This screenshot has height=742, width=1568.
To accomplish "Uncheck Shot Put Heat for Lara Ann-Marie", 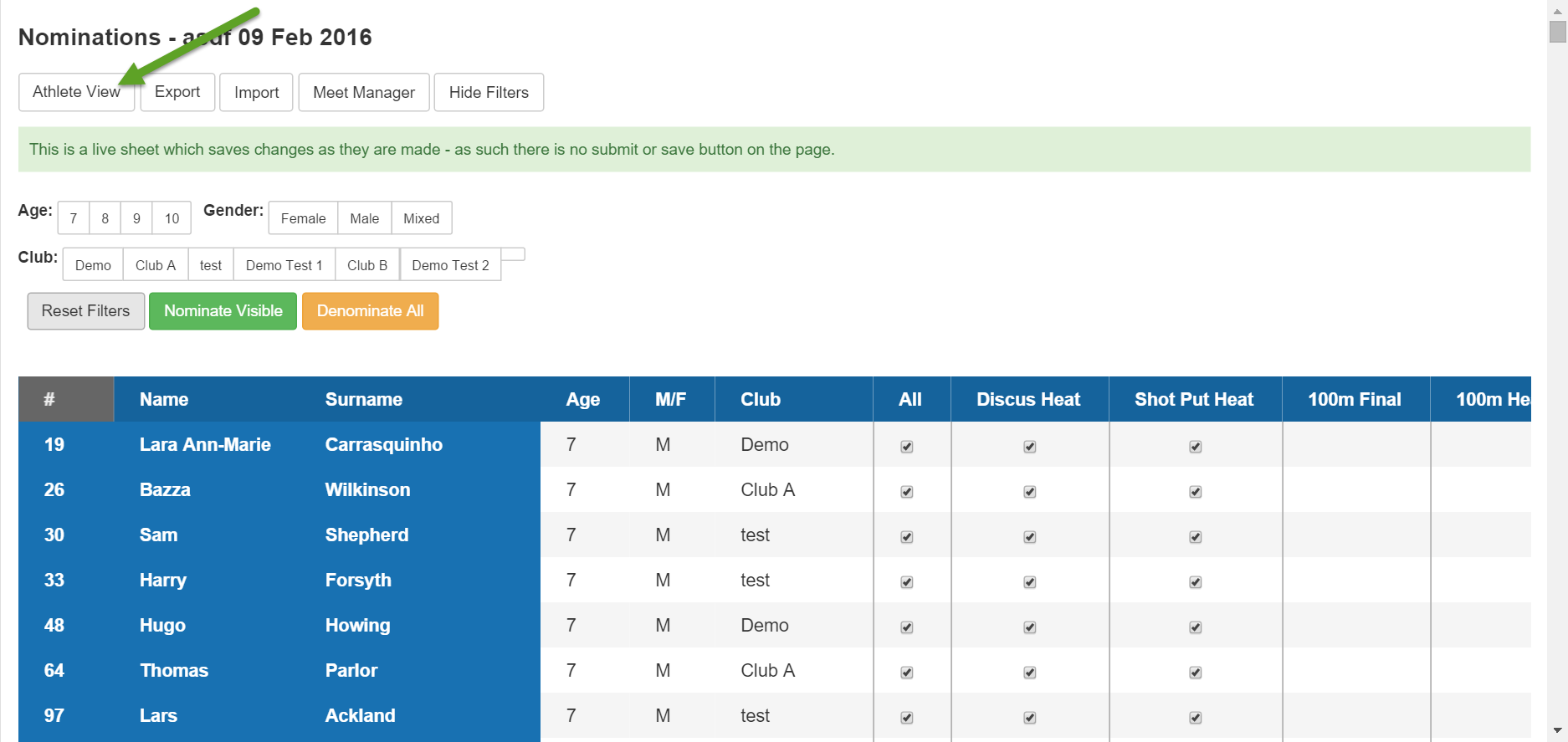I will pyautogui.click(x=1196, y=447).
